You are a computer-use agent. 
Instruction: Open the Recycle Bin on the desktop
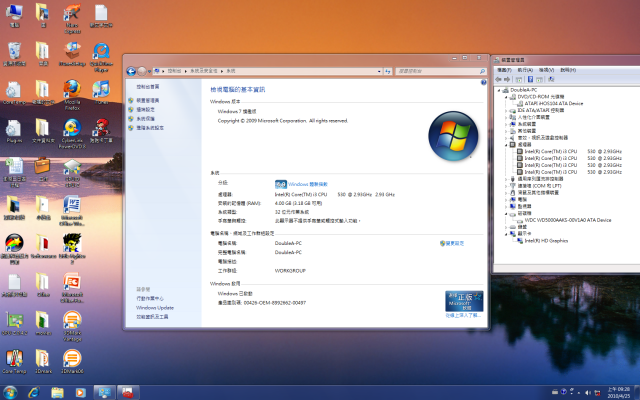(x=14, y=54)
